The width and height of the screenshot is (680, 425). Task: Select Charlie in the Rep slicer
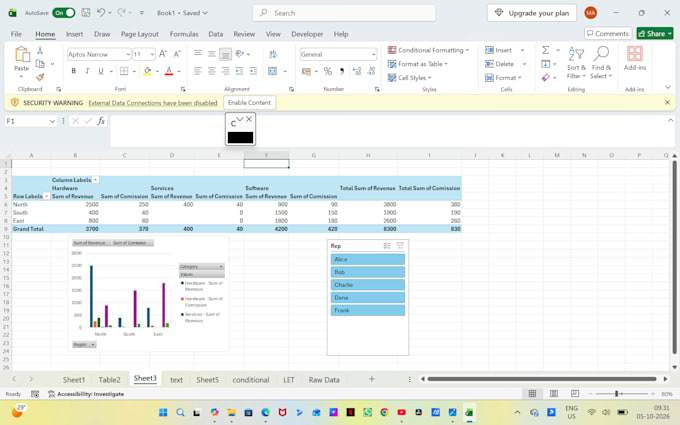368,285
